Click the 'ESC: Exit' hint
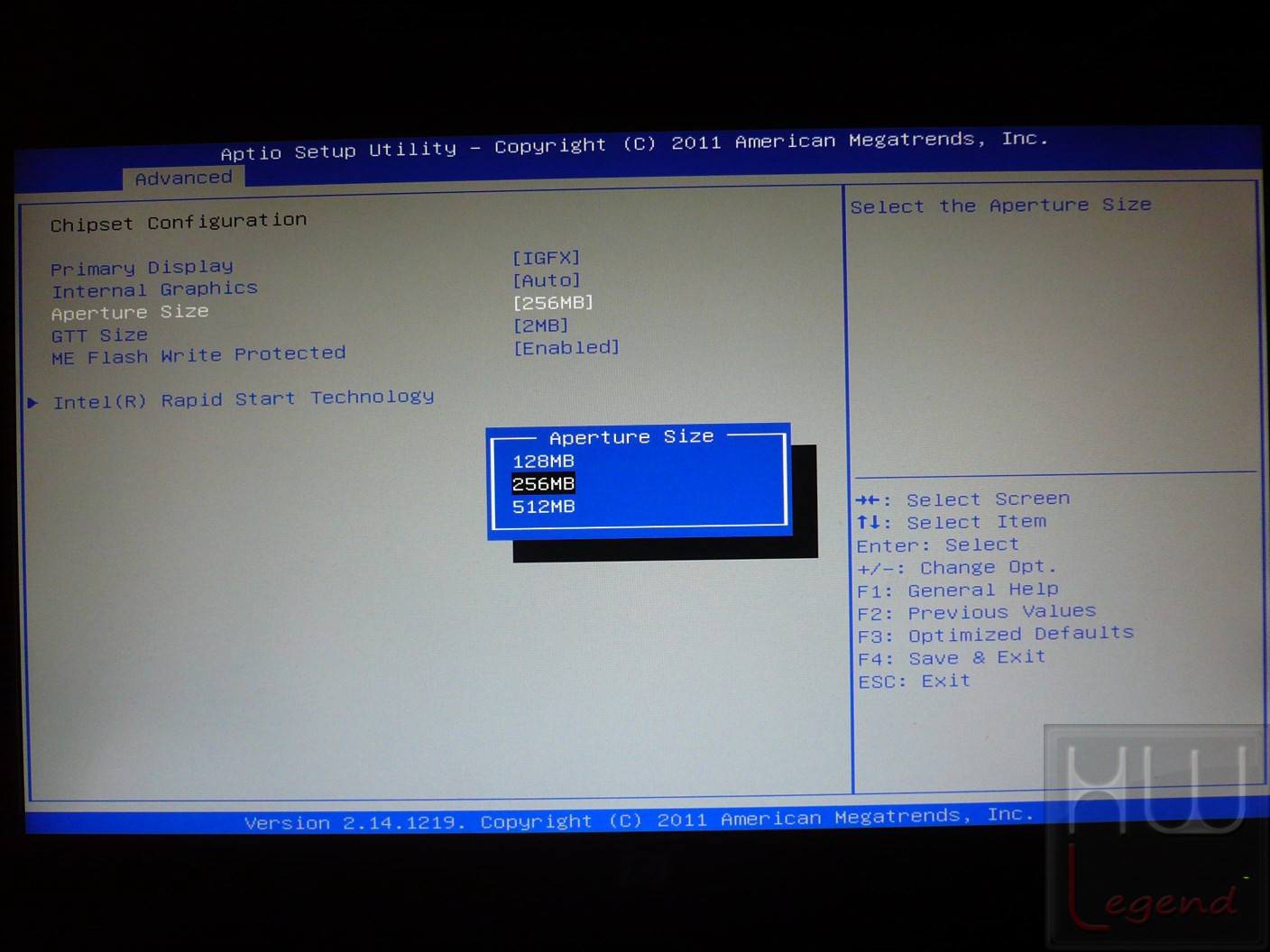The height and width of the screenshot is (952, 1270). pyautogui.click(x=914, y=682)
